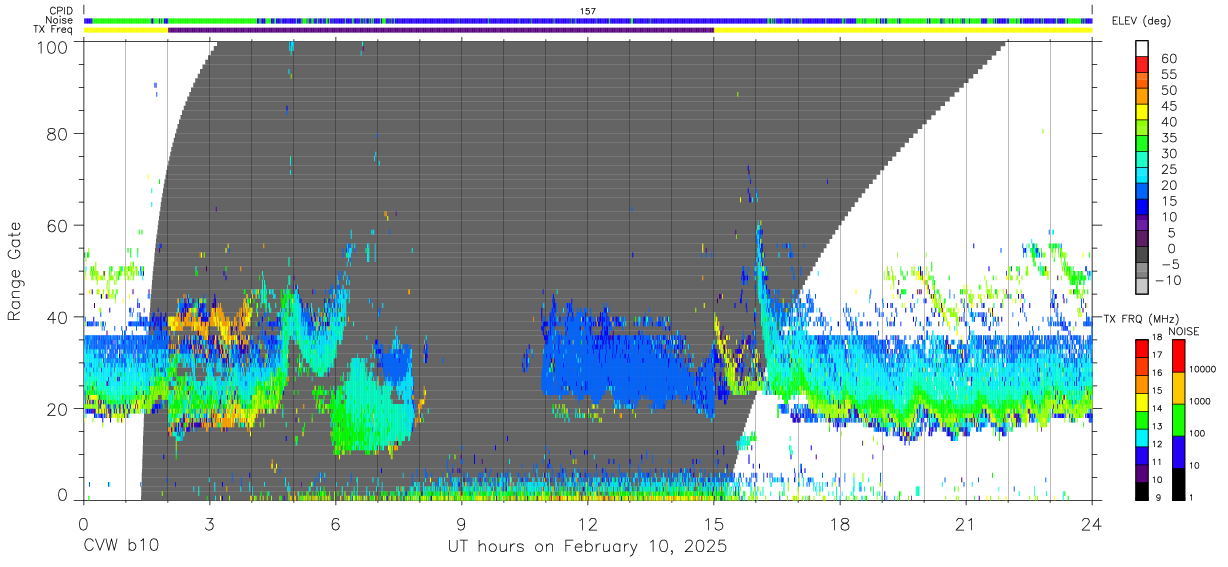The image size is (1228, 567).
Task: Click the ELEV legend value '55'
Action: tap(1168, 75)
